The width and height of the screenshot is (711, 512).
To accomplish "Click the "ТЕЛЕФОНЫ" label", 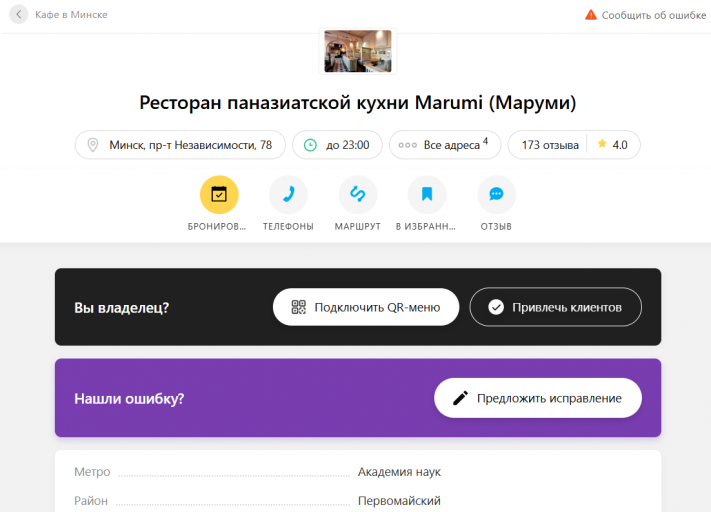I will pyautogui.click(x=288, y=226).
